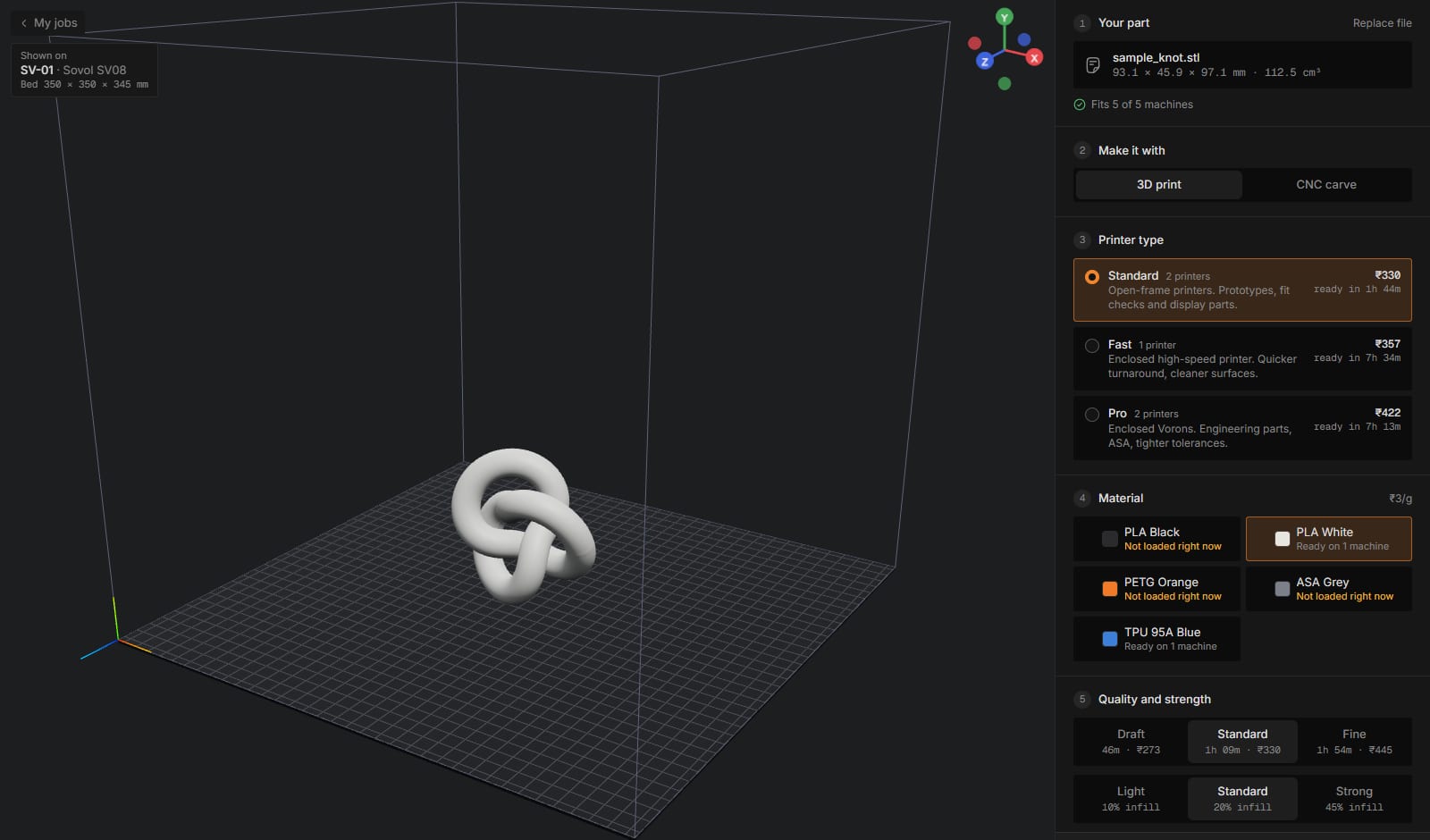1430x840 pixels.
Task: Set strength to Standard 20% infill
Action: coord(1242,799)
